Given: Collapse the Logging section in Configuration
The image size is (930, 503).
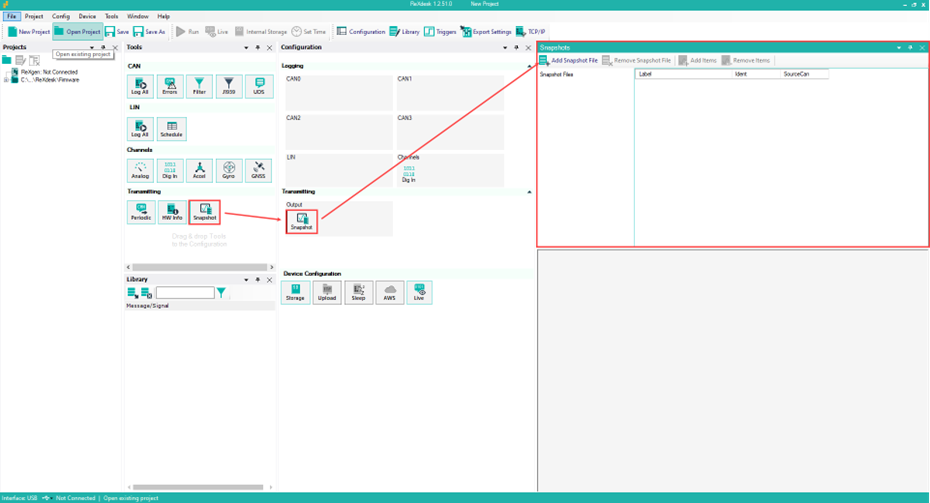Looking at the screenshot, I should tap(530, 67).
